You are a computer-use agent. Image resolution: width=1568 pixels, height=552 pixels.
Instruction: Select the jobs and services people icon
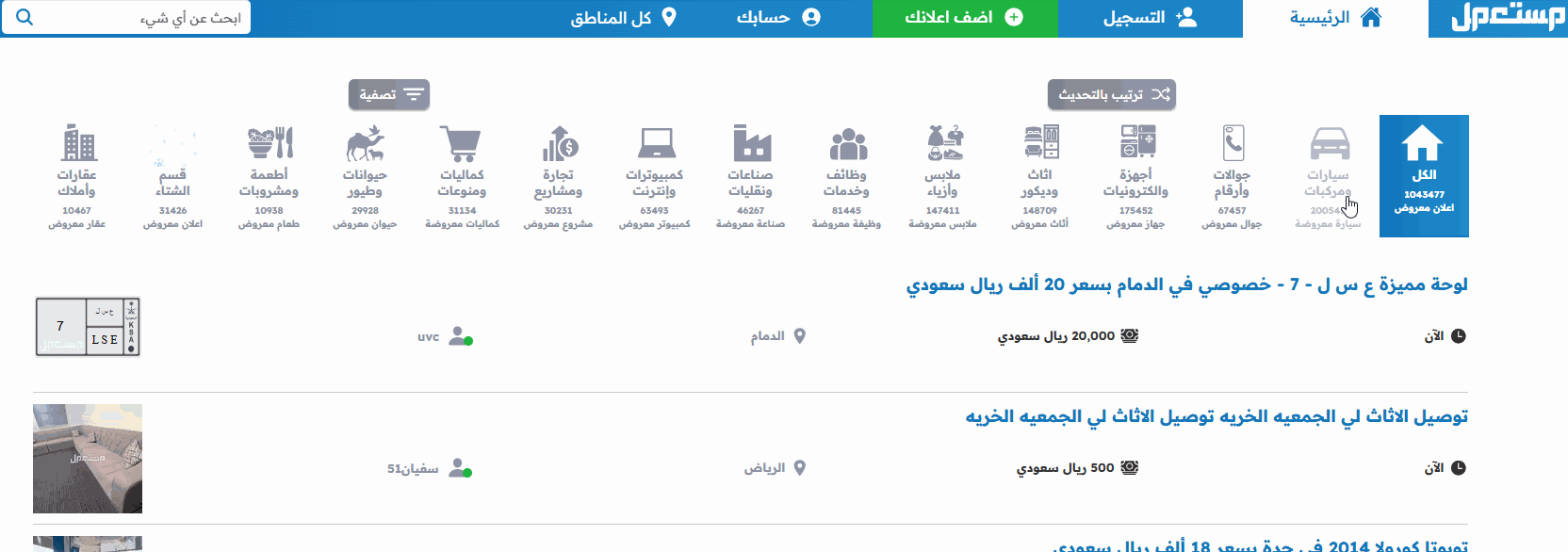(847, 144)
